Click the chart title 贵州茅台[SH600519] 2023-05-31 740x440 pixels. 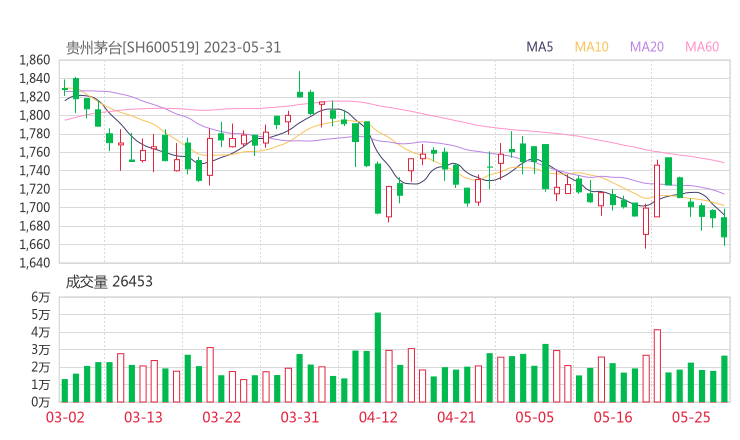(173, 48)
